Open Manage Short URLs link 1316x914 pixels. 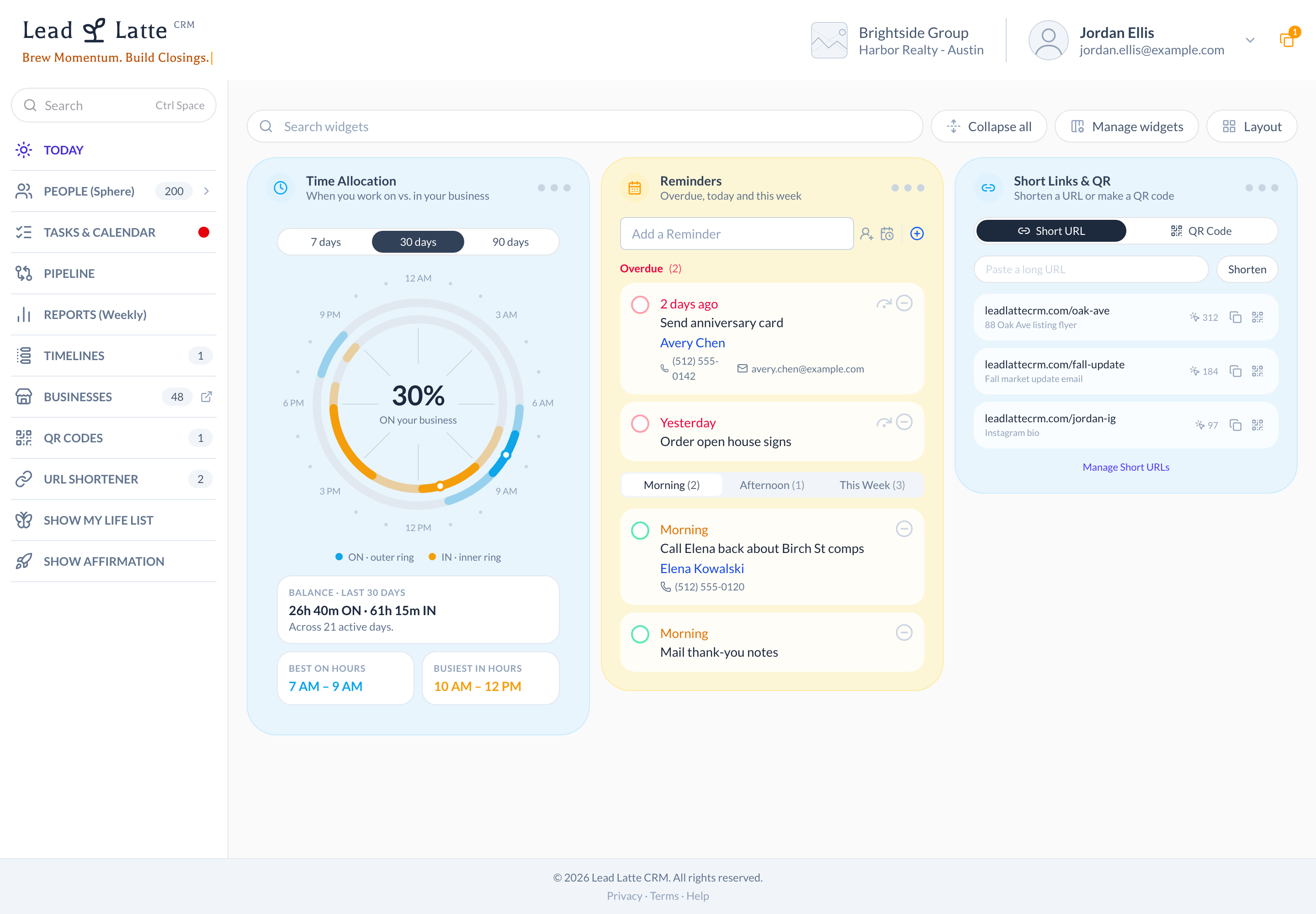(1125, 468)
